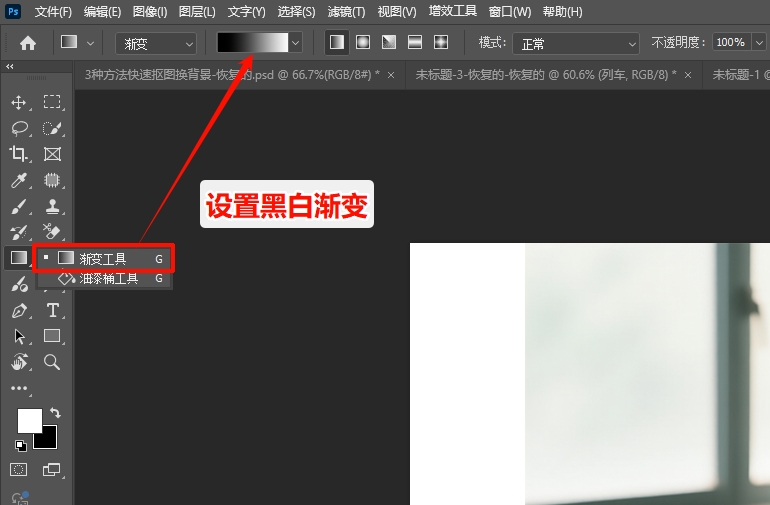Select the Rectangle shape tool

52,336
